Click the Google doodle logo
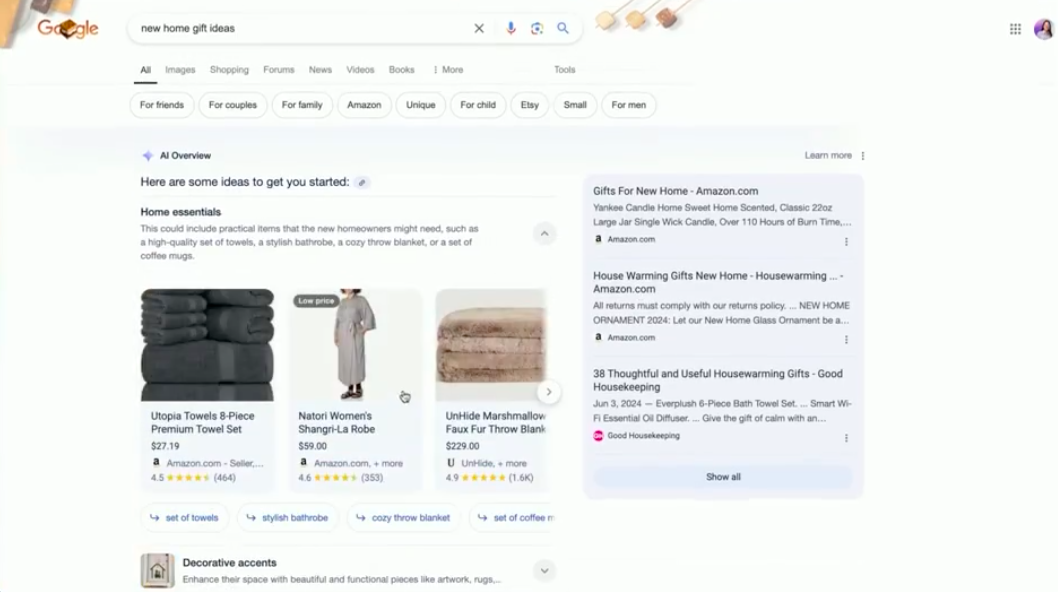Image resolution: width=1058 pixels, height=592 pixels. coord(67,28)
